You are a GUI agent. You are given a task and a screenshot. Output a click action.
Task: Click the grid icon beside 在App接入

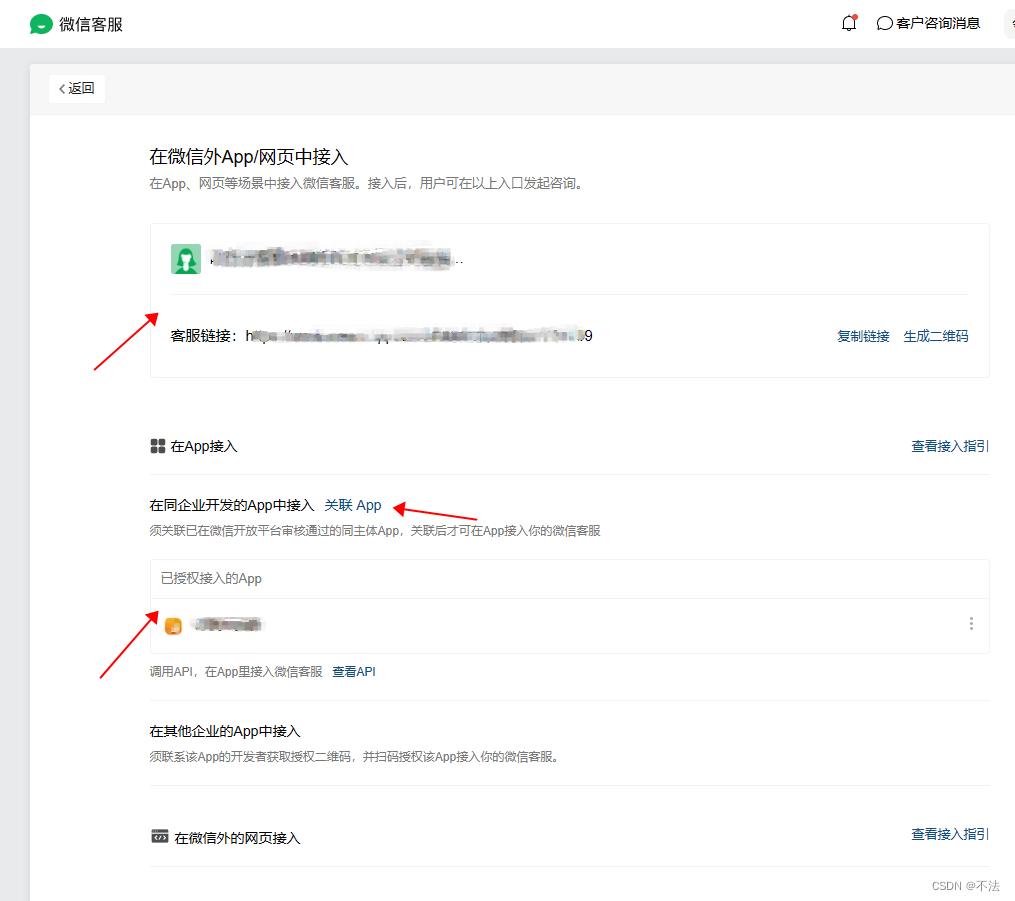click(158, 446)
